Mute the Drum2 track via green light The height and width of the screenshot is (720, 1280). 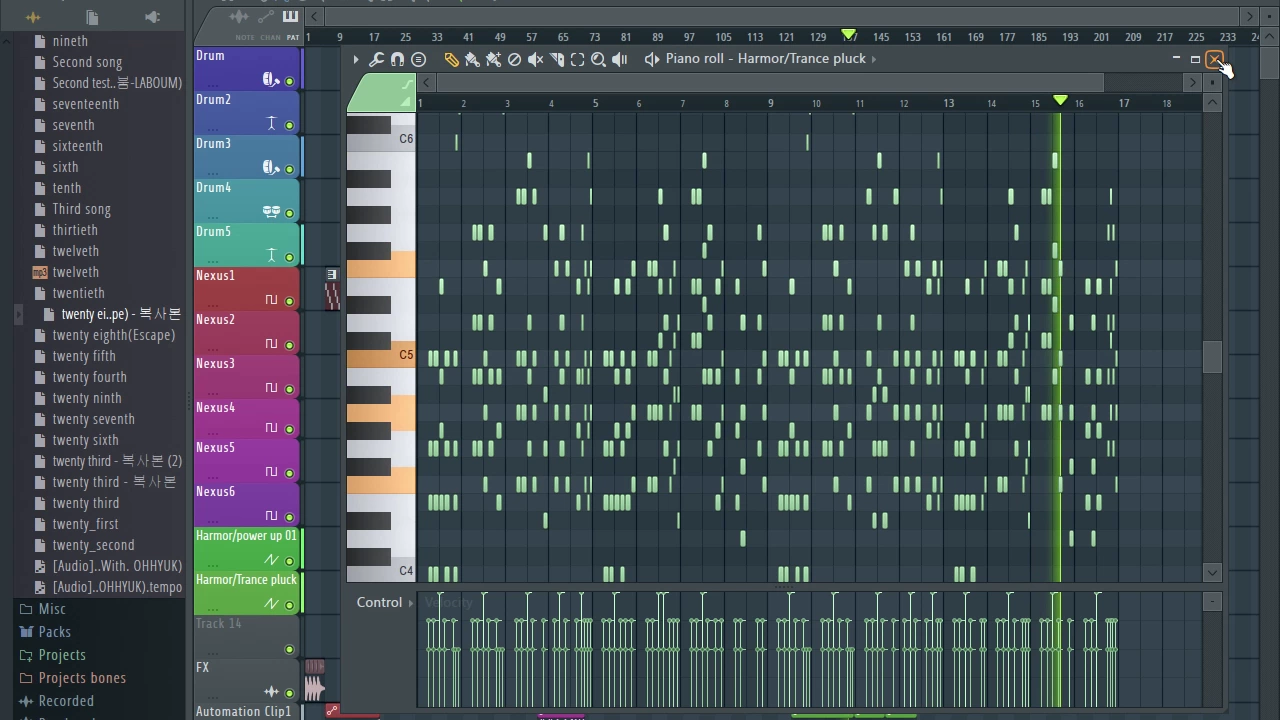[290, 125]
